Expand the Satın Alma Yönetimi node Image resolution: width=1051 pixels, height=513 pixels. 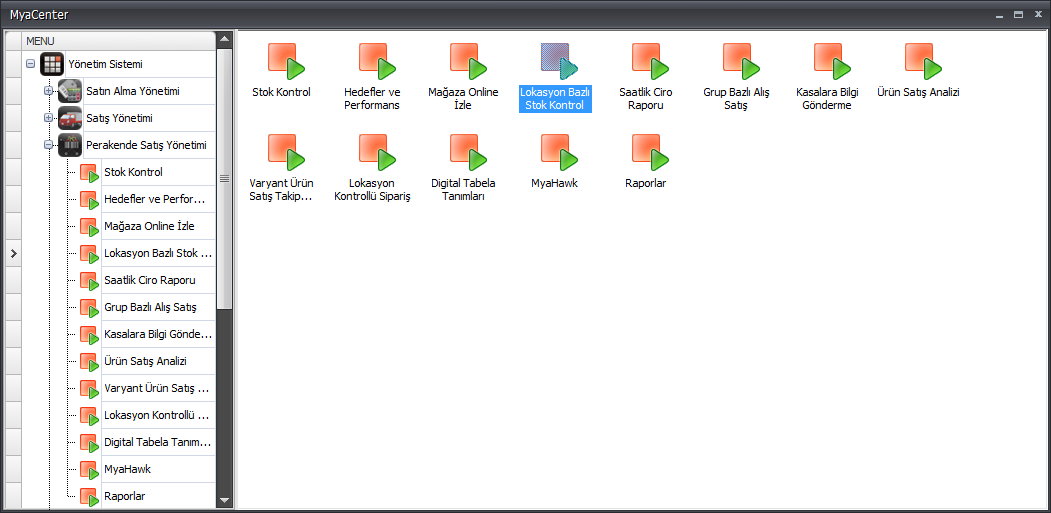[48, 91]
